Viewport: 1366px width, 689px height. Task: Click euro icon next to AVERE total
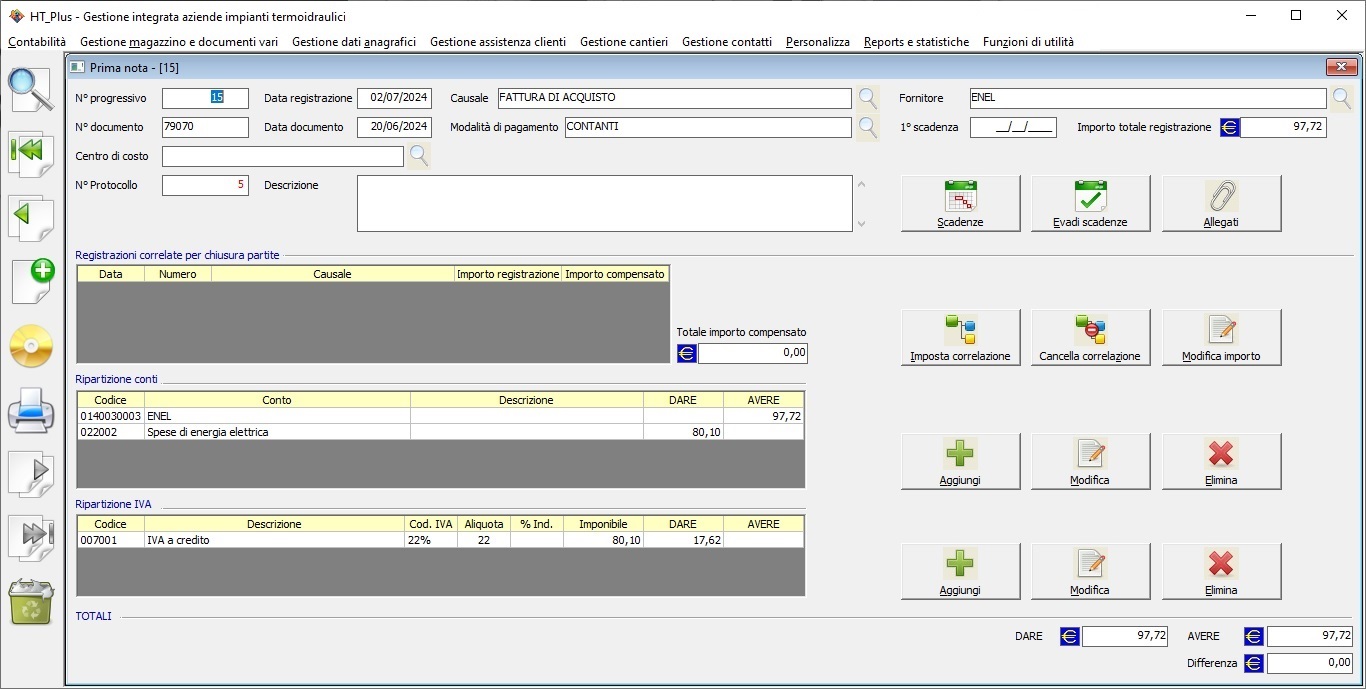(1254, 636)
